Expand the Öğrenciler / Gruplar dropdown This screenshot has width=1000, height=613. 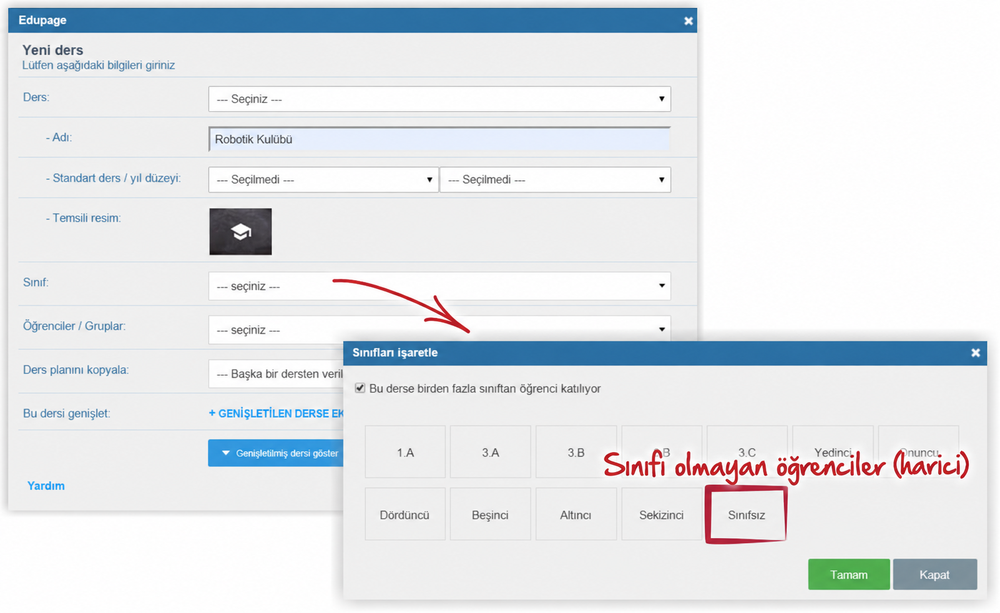pos(439,329)
